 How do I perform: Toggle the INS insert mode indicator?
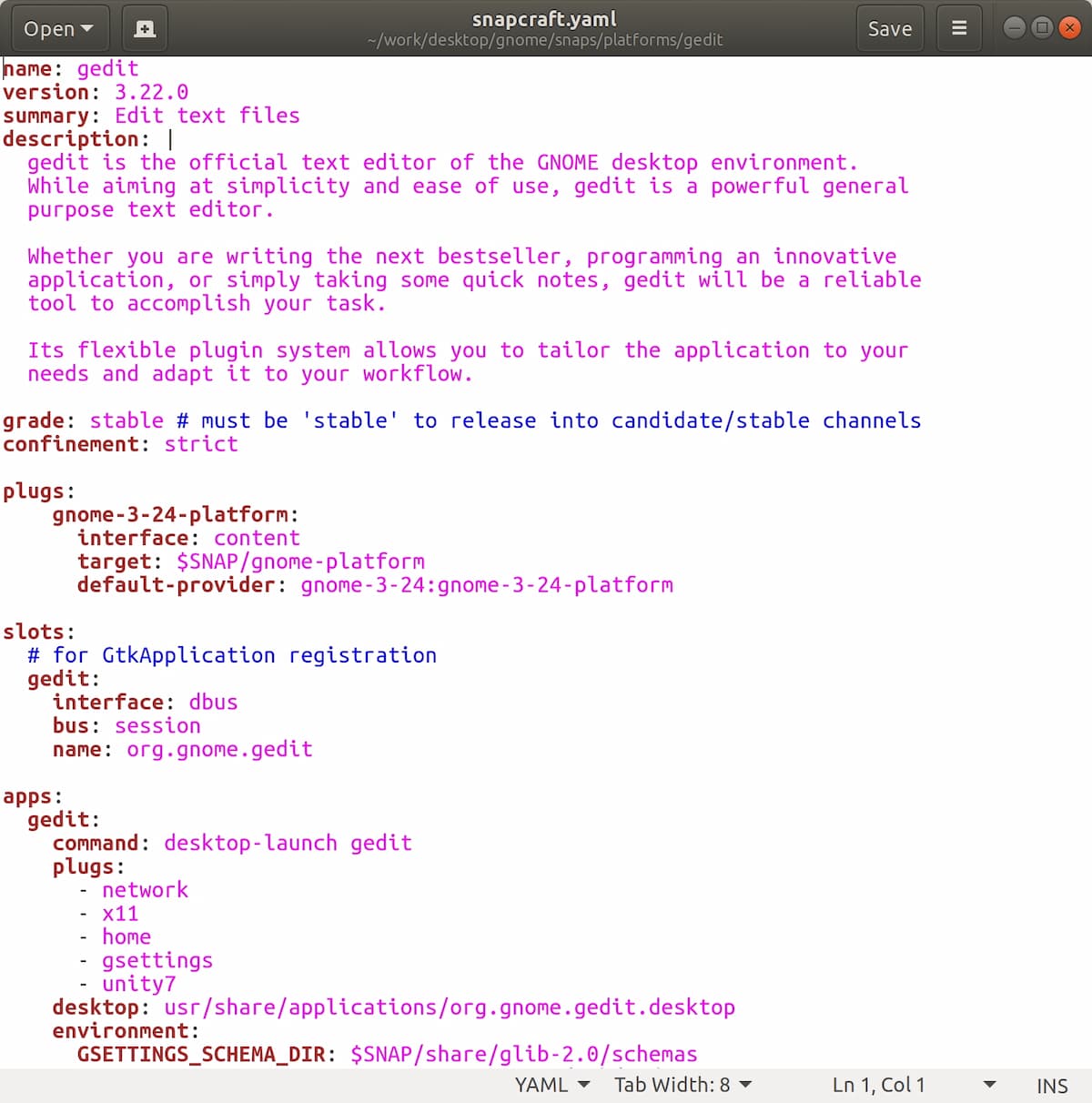tap(1051, 1086)
